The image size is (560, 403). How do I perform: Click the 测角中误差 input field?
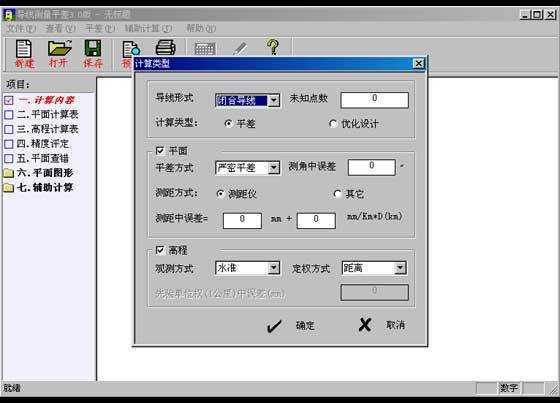(371, 167)
